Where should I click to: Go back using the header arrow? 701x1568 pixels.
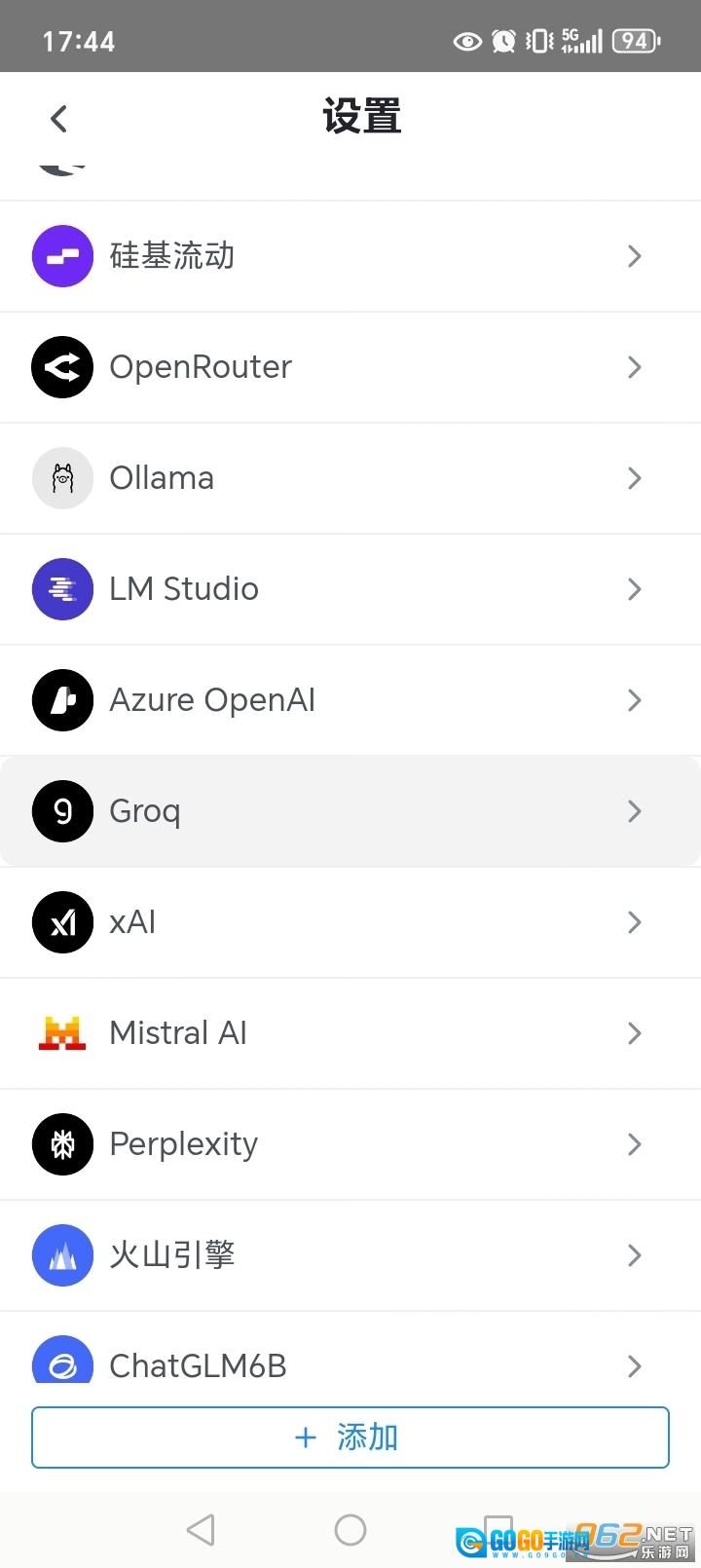59,119
